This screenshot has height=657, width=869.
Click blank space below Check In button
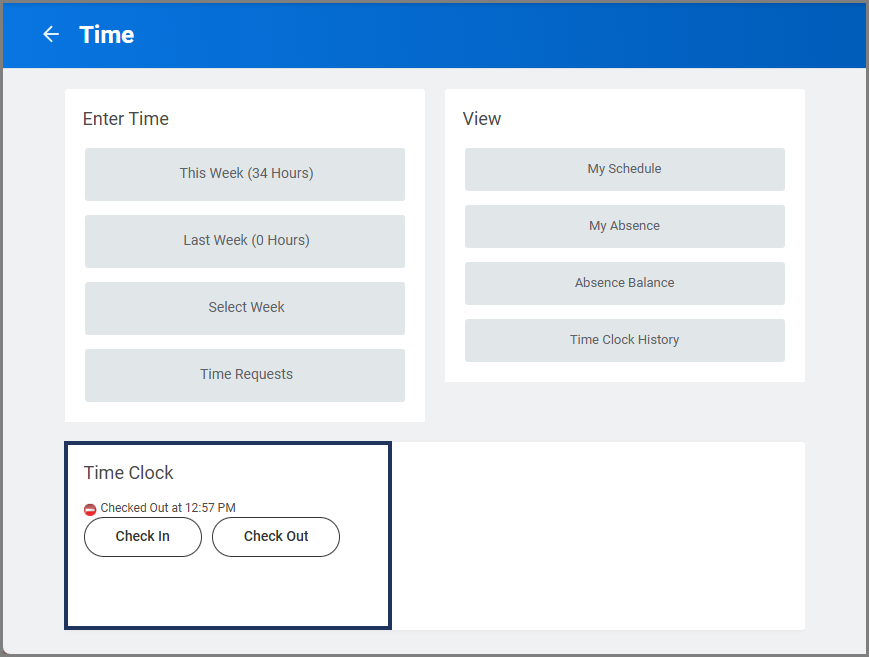(143, 593)
